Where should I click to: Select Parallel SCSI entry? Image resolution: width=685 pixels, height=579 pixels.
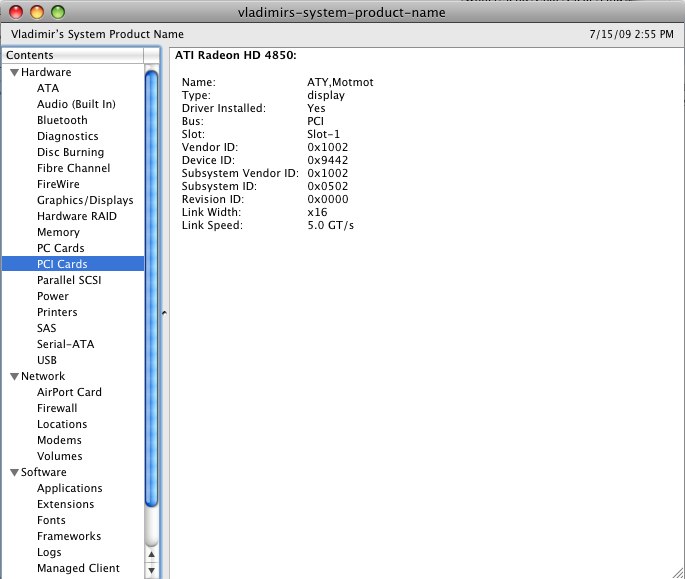[69, 280]
